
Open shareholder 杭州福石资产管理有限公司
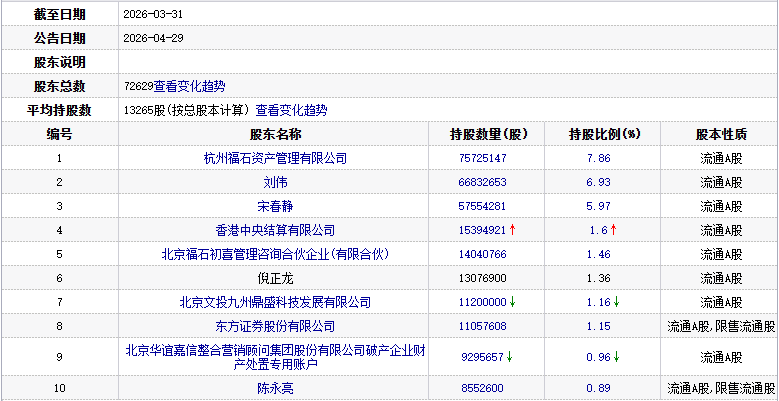coord(275,158)
